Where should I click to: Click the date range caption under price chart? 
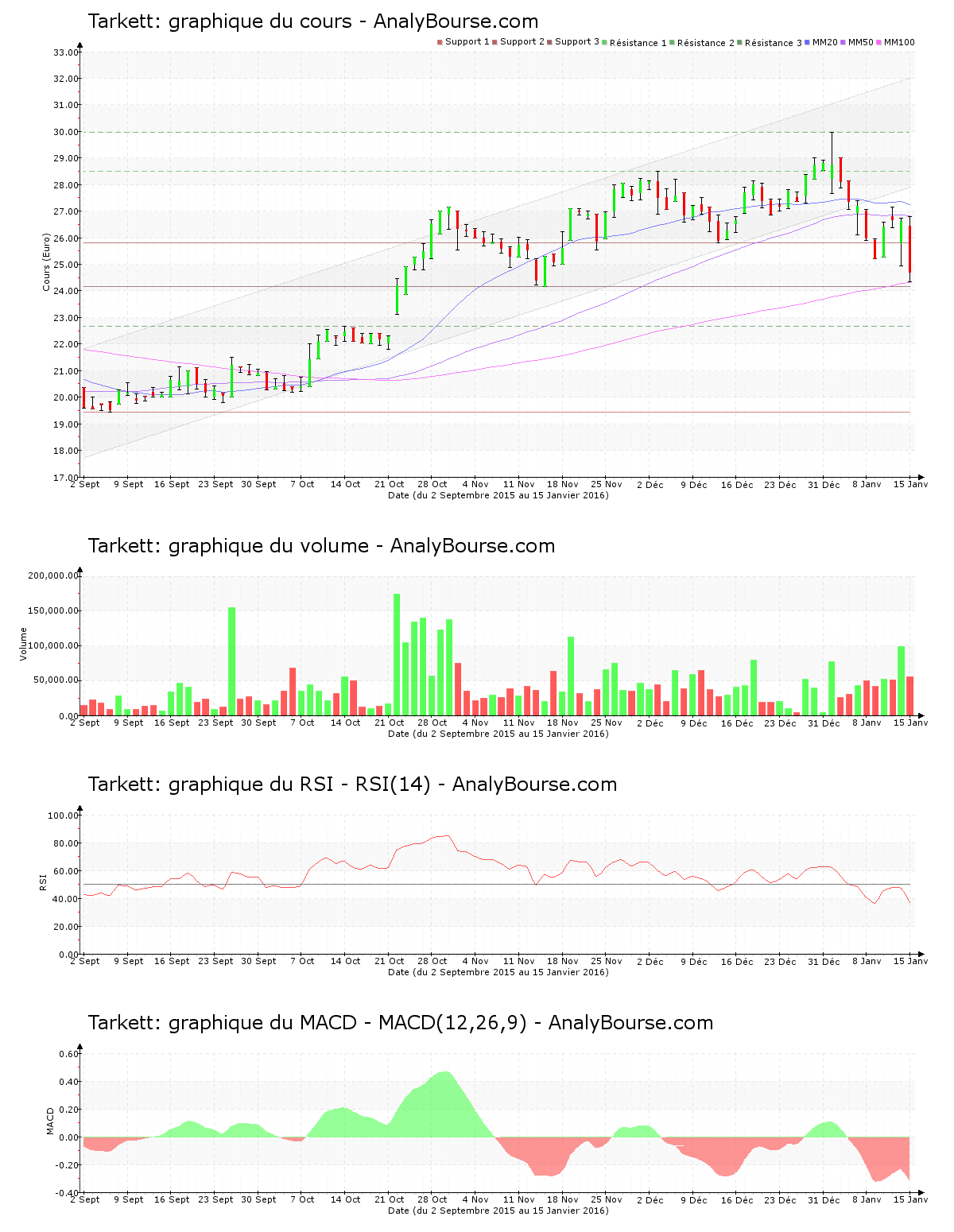click(x=498, y=495)
